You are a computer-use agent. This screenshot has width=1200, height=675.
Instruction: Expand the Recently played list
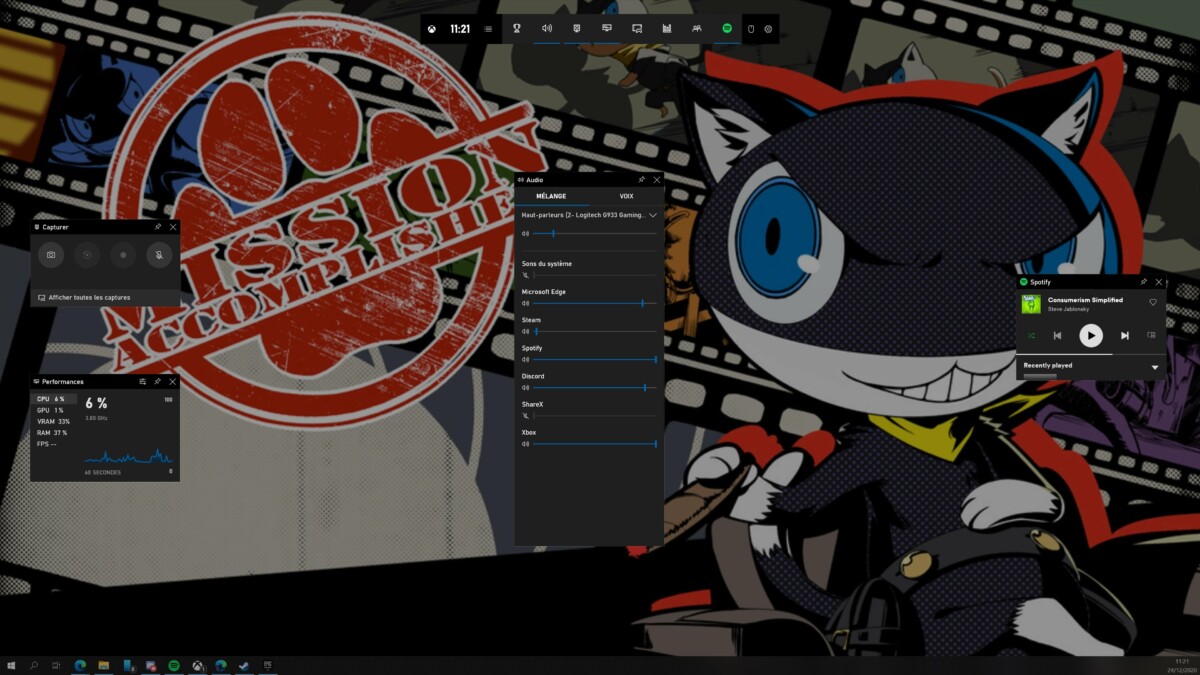tap(1155, 367)
